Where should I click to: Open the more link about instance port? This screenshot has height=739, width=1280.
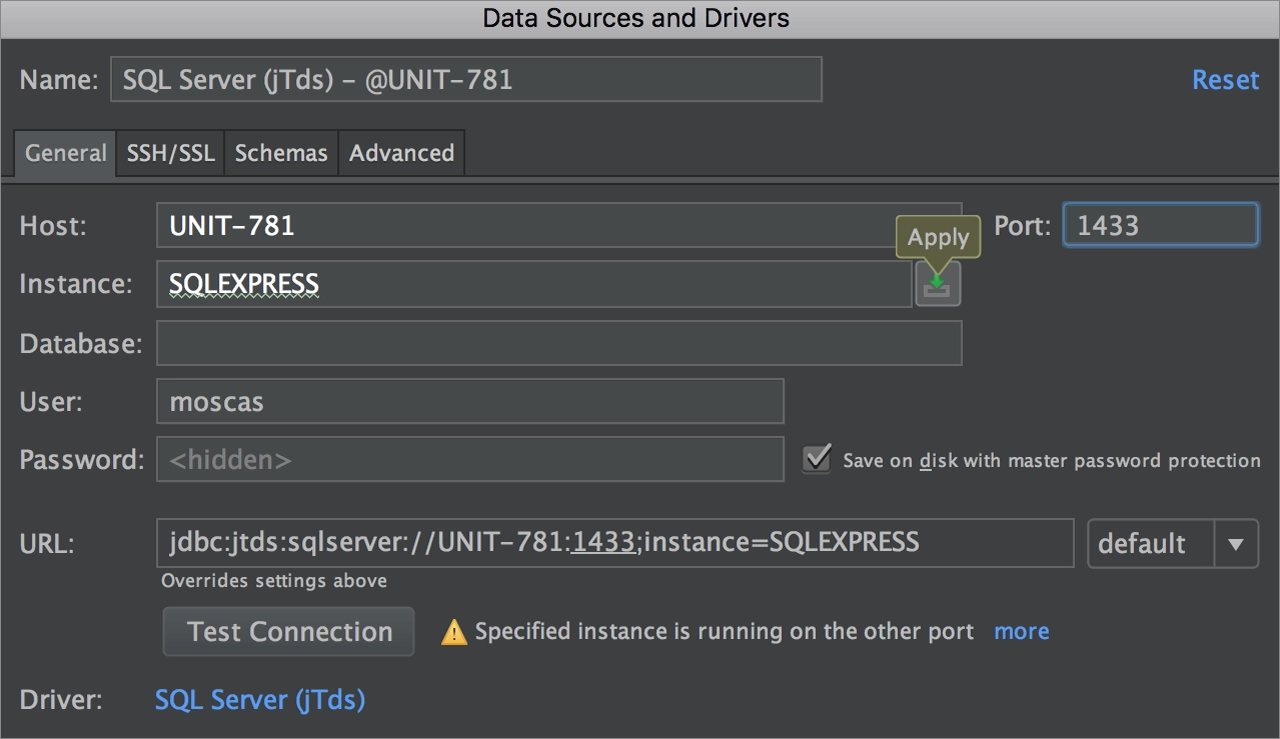[1021, 632]
